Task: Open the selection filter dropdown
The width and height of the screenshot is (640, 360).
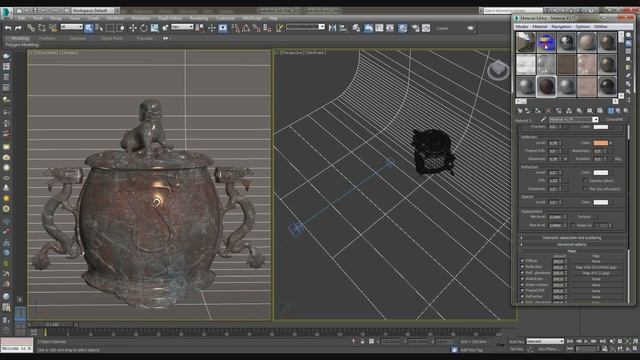Action: coord(71,27)
